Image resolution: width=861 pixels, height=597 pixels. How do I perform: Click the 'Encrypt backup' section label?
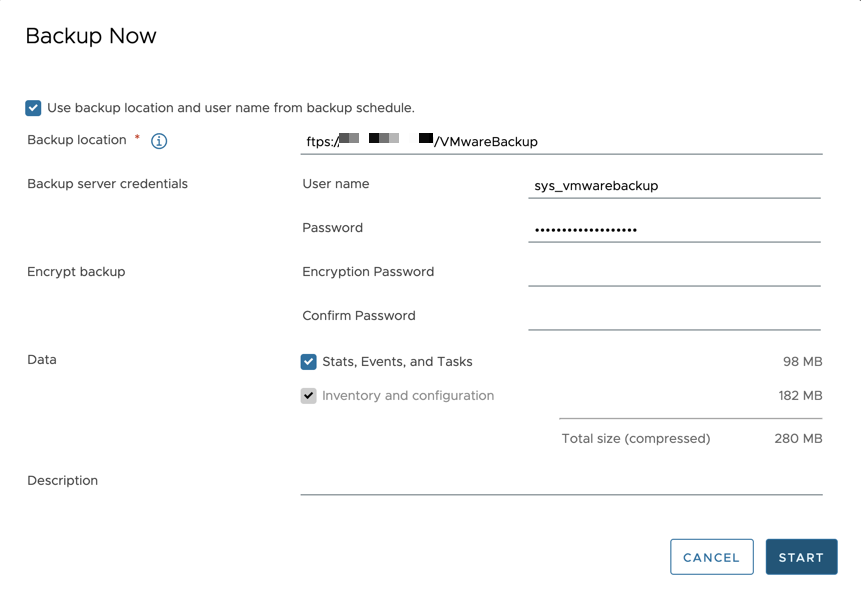[76, 272]
